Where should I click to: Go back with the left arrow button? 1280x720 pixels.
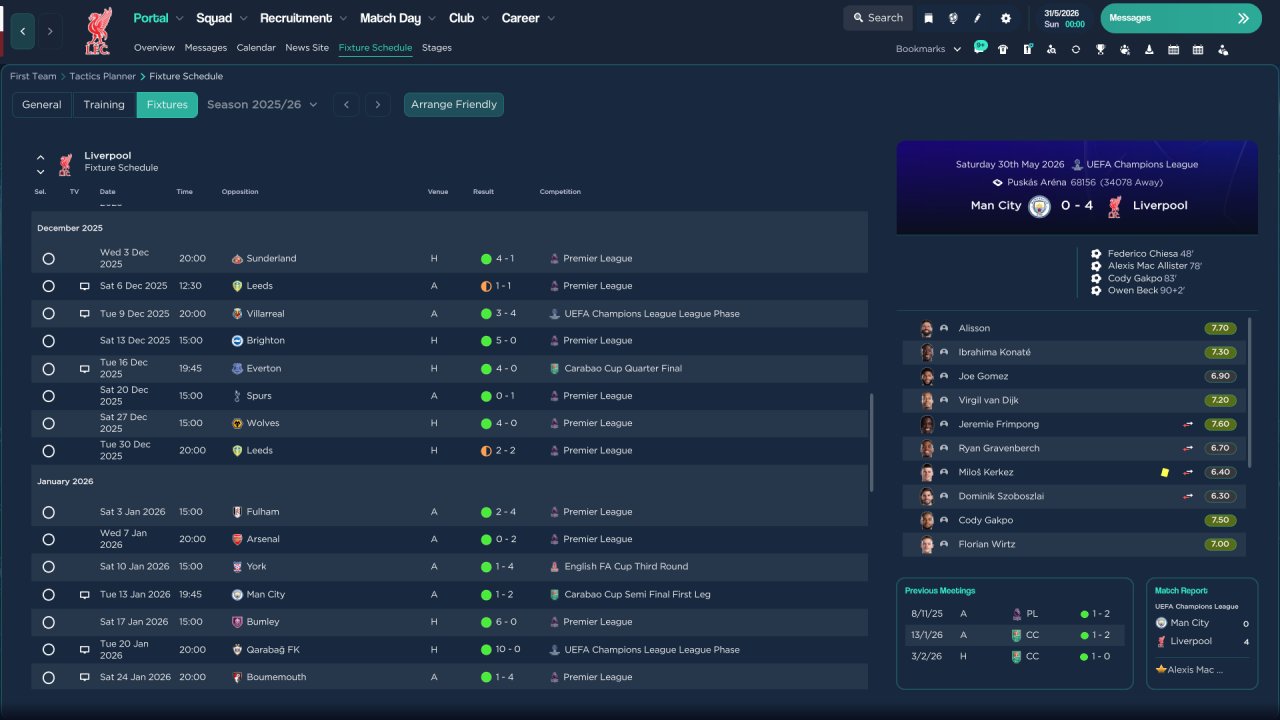(23, 31)
